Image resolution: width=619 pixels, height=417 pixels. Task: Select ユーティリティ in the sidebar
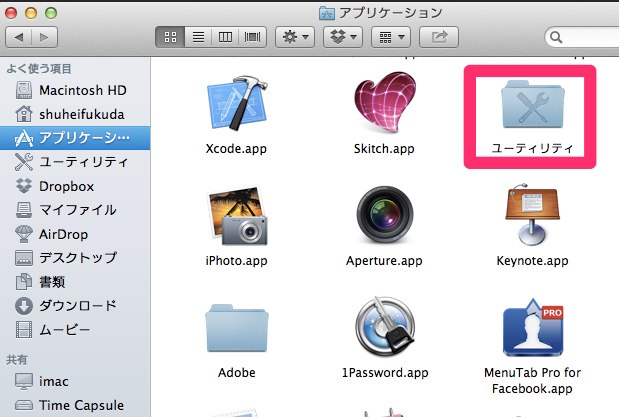point(75,162)
